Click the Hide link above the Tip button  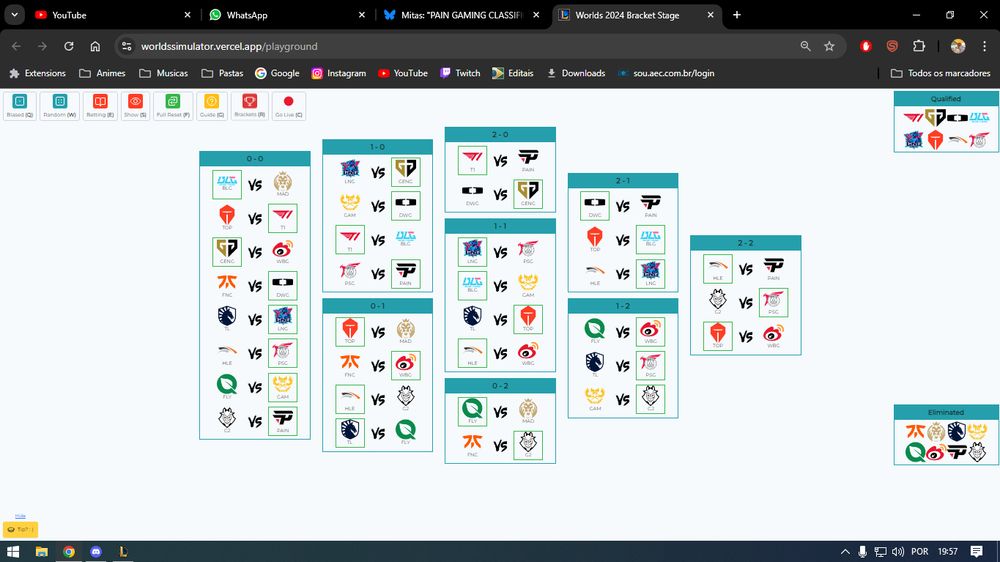pos(20,516)
